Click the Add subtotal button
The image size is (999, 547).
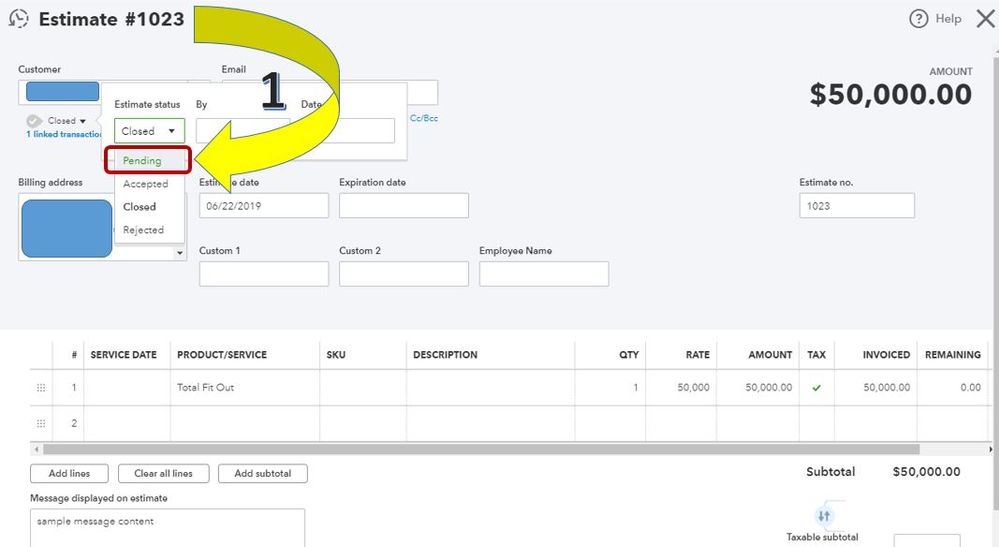point(262,473)
